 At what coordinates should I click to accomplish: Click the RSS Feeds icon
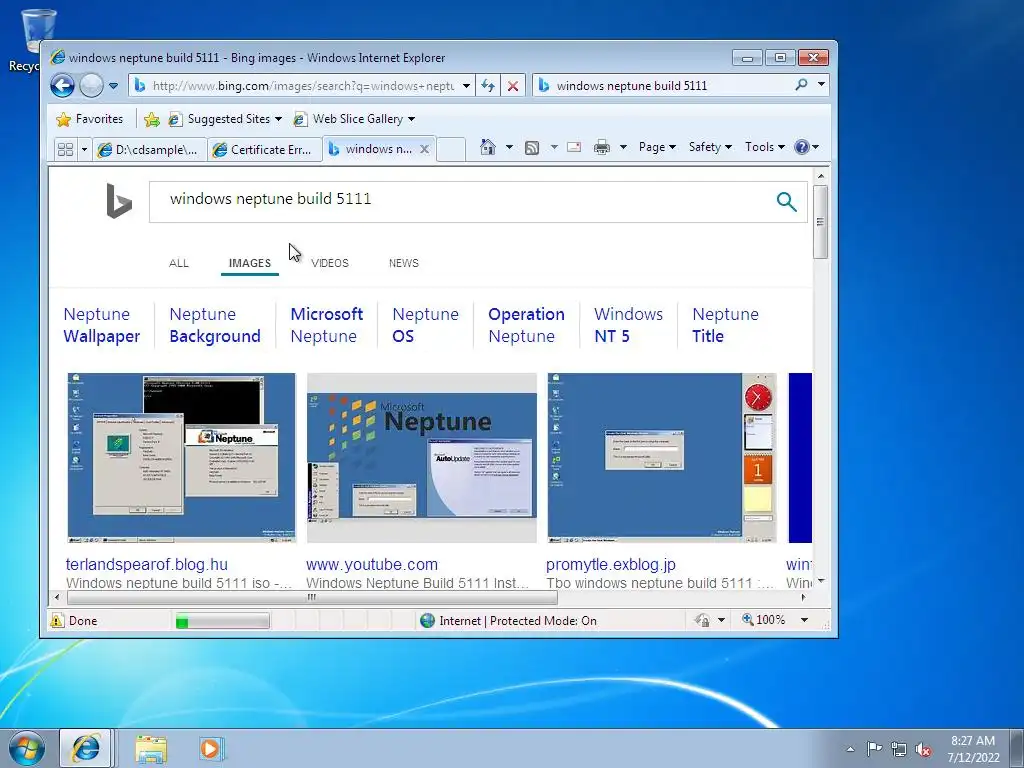tap(532, 148)
